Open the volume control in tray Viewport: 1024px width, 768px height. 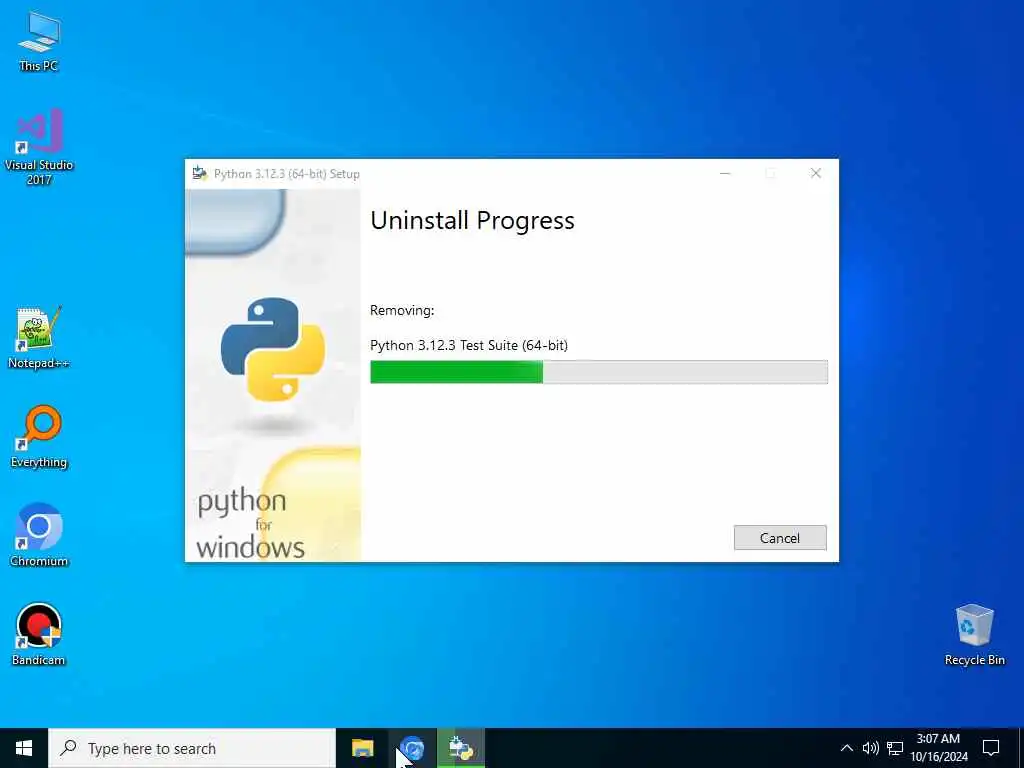point(871,748)
